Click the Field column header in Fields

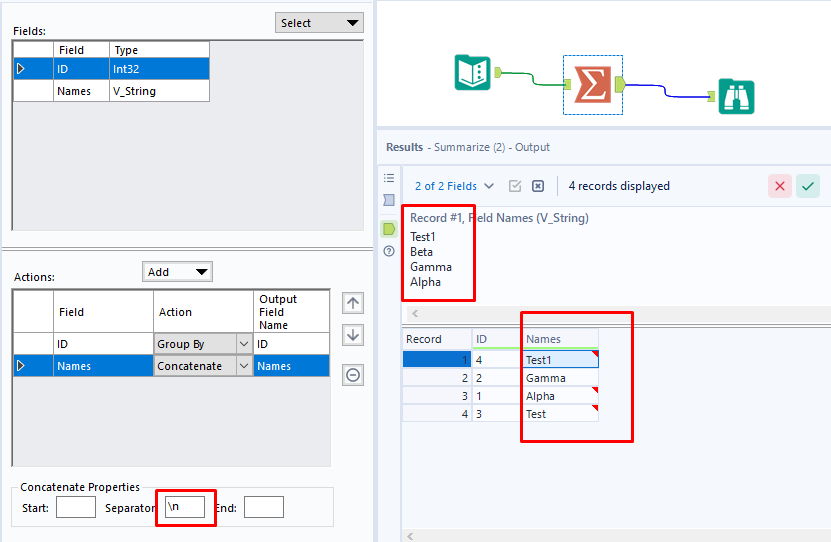point(81,50)
